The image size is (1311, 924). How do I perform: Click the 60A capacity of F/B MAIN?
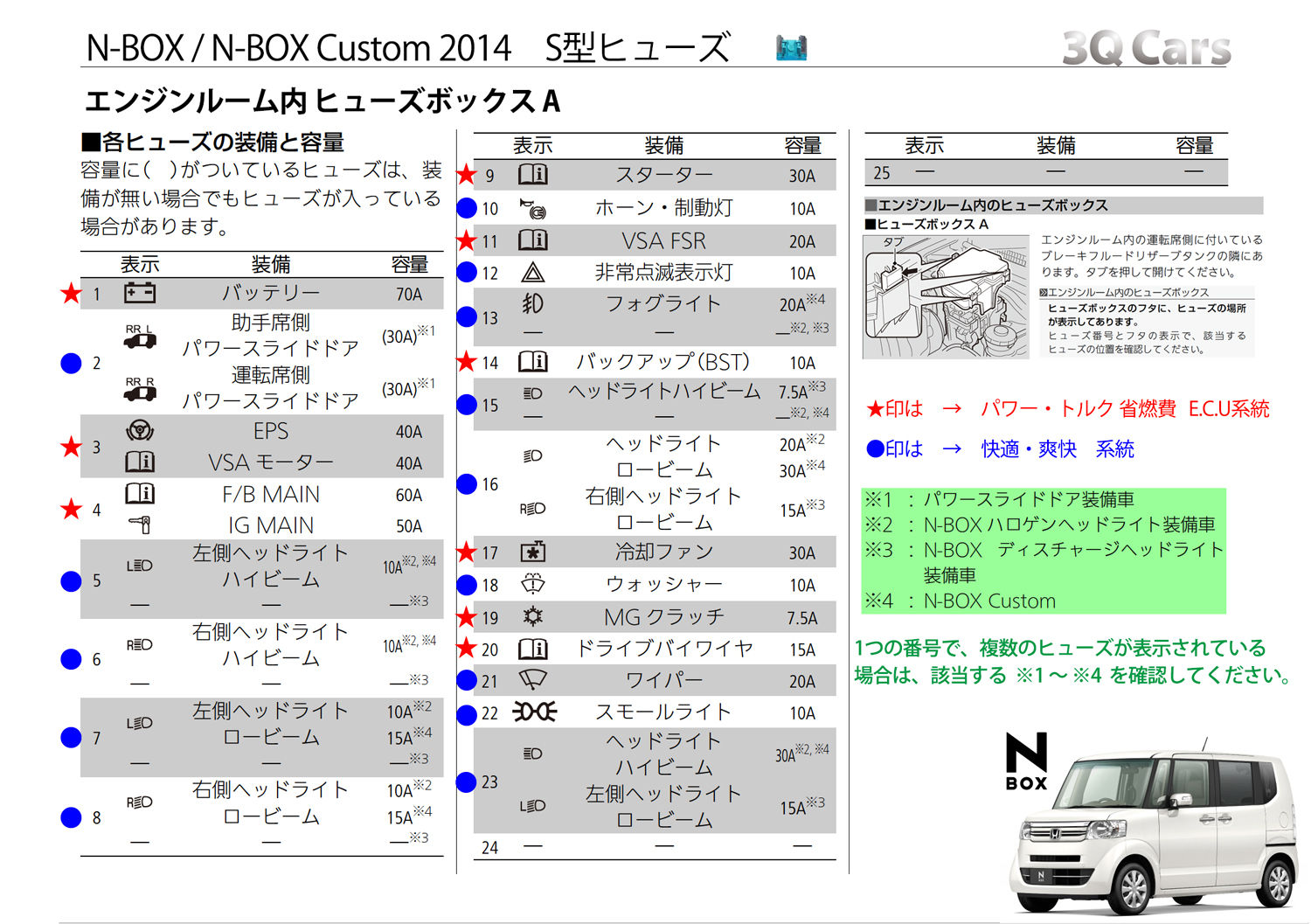point(409,496)
